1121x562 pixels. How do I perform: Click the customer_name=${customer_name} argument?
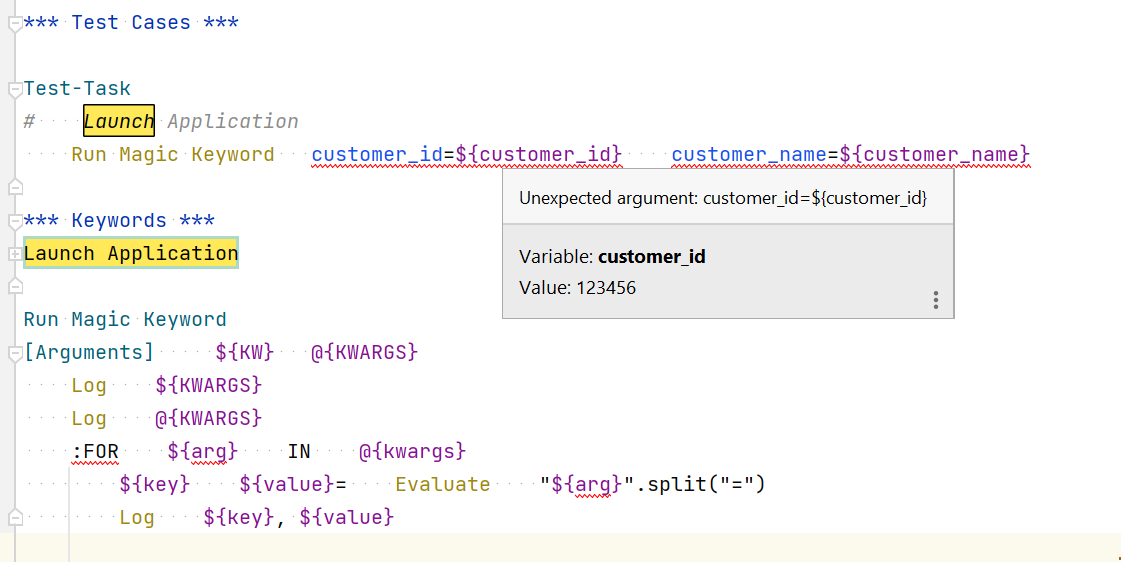pyautogui.click(x=850, y=155)
